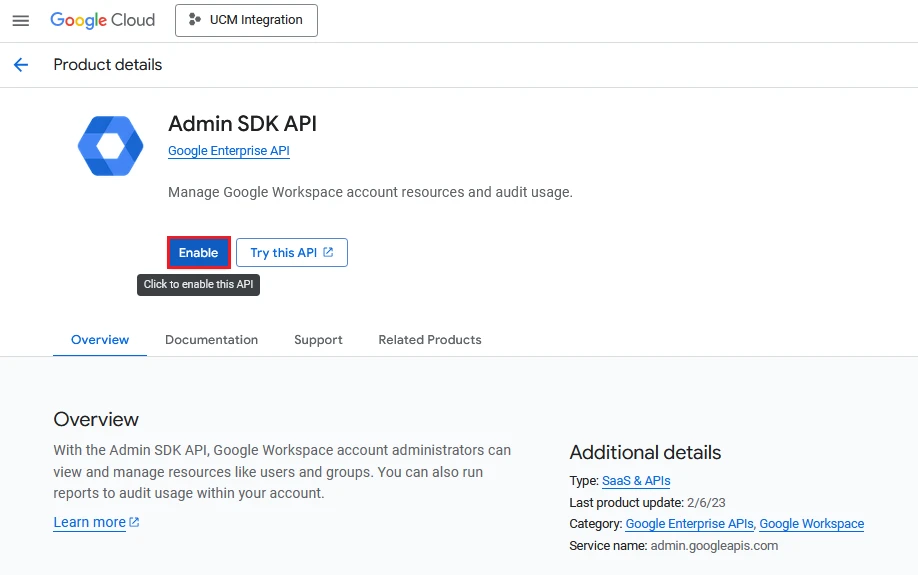918x575 pixels.
Task: Click the Additional details heading
Action: coord(645,452)
